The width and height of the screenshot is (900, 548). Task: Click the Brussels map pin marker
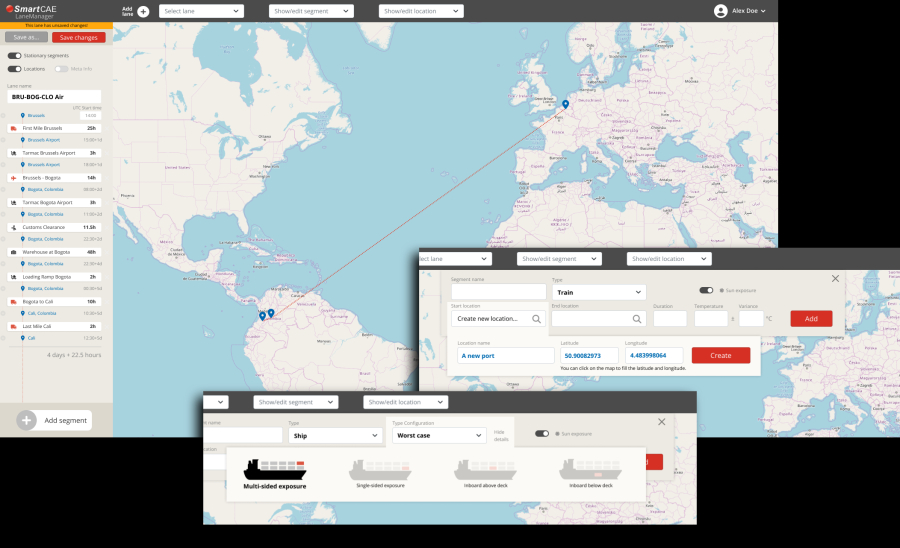(565, 104)
